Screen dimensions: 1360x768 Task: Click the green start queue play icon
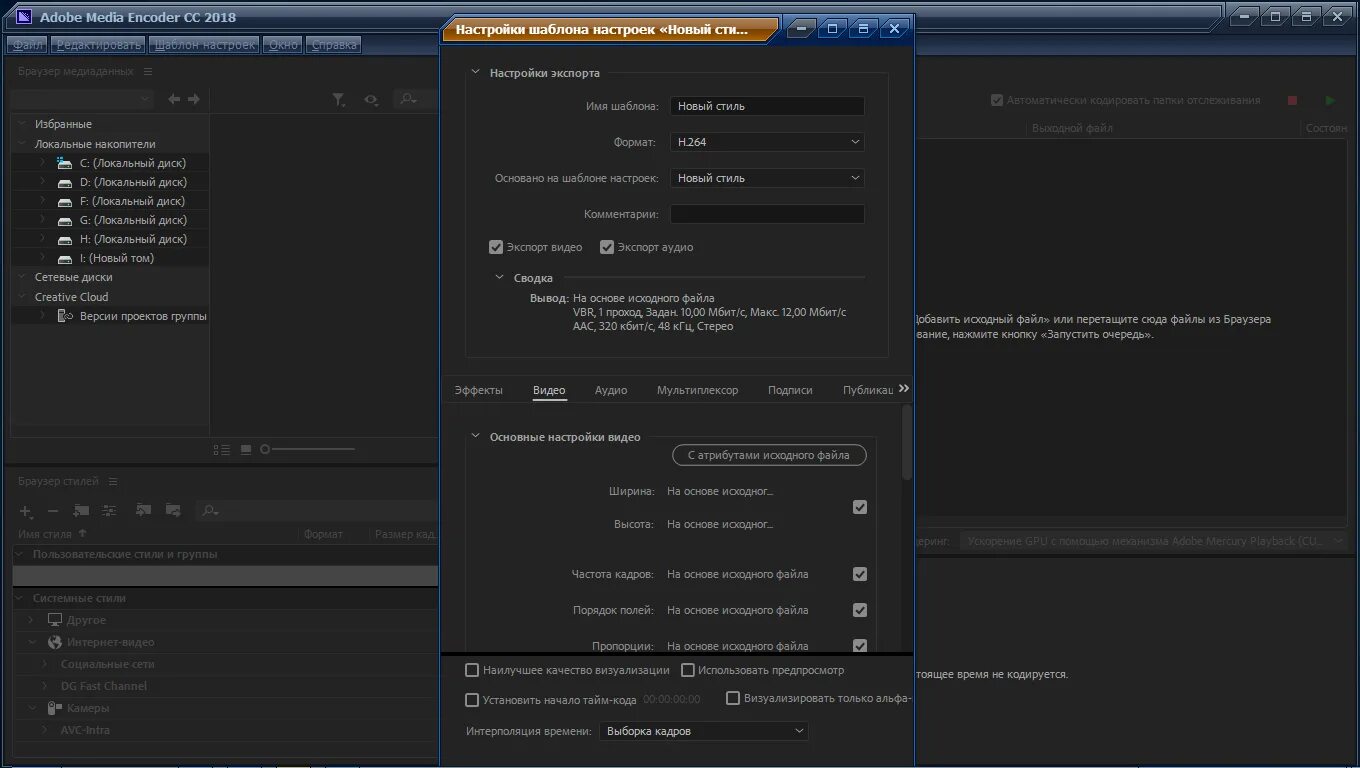(1330, 100)
